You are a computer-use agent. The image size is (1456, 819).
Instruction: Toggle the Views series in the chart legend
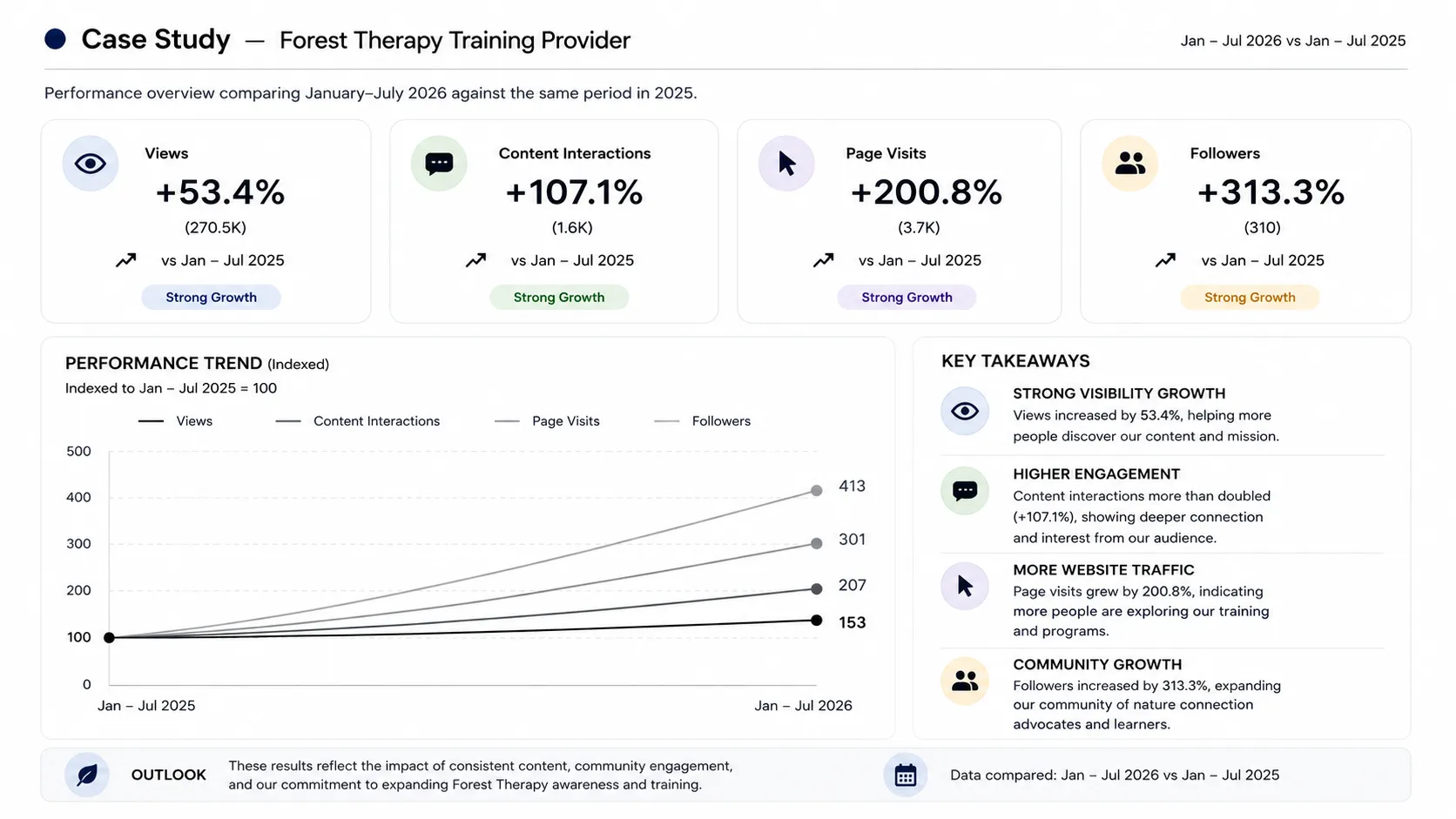[175, 421]
